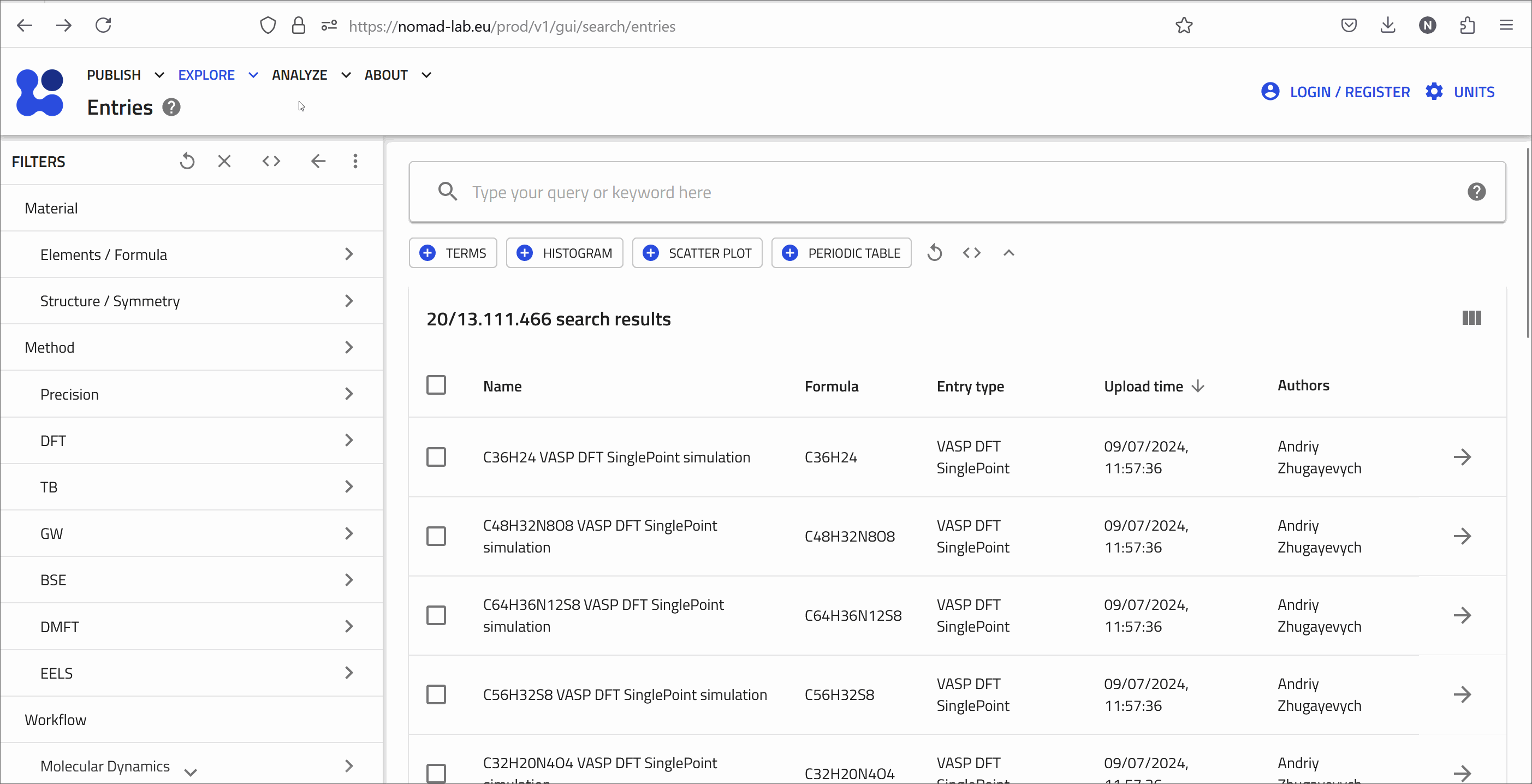Add a PERIODIC TABLE widget
This screenshot has height=784, width=1532.
[x=841, y=253]
